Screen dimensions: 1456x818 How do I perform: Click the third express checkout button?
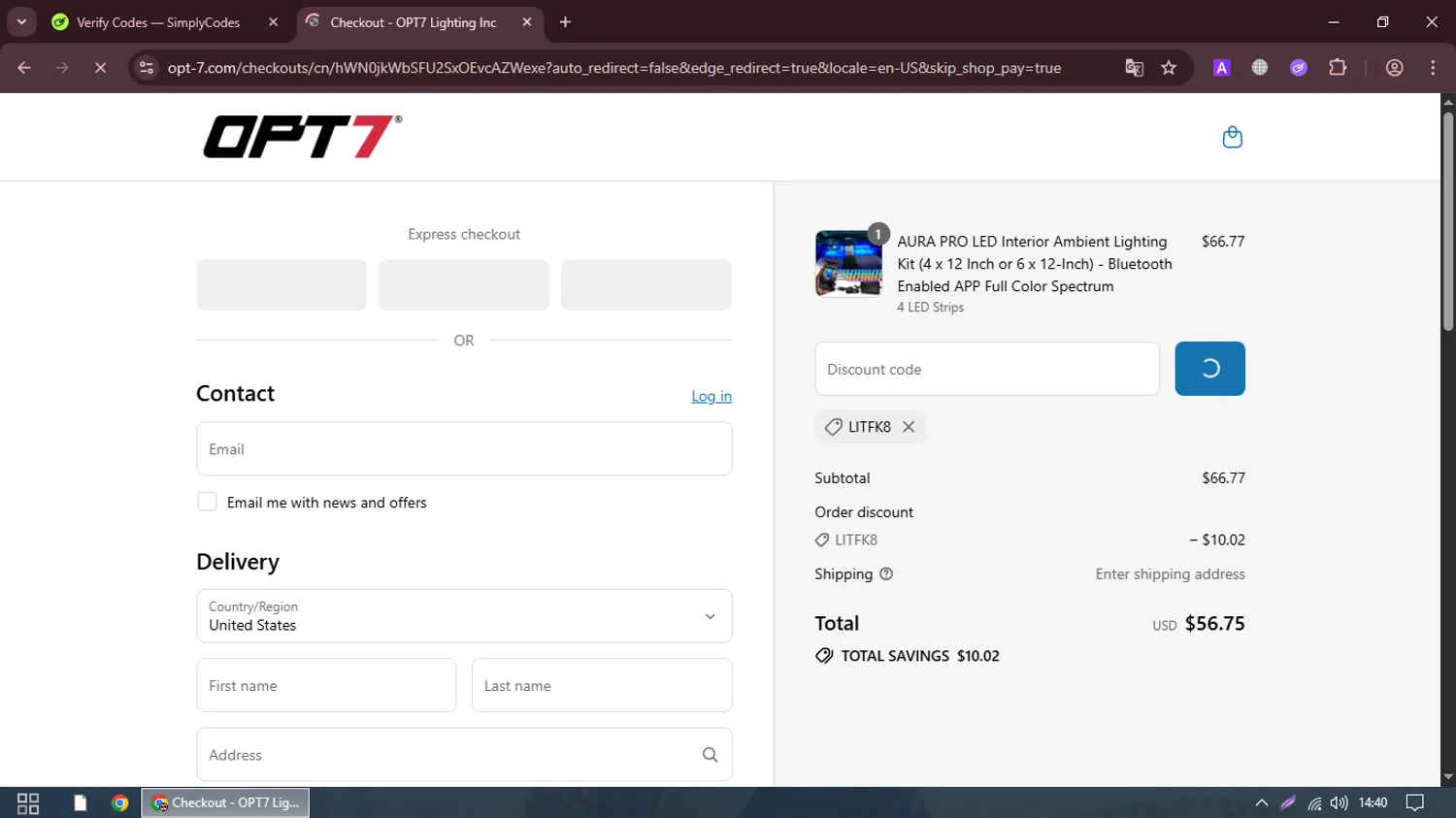click(x=646, y=284)
